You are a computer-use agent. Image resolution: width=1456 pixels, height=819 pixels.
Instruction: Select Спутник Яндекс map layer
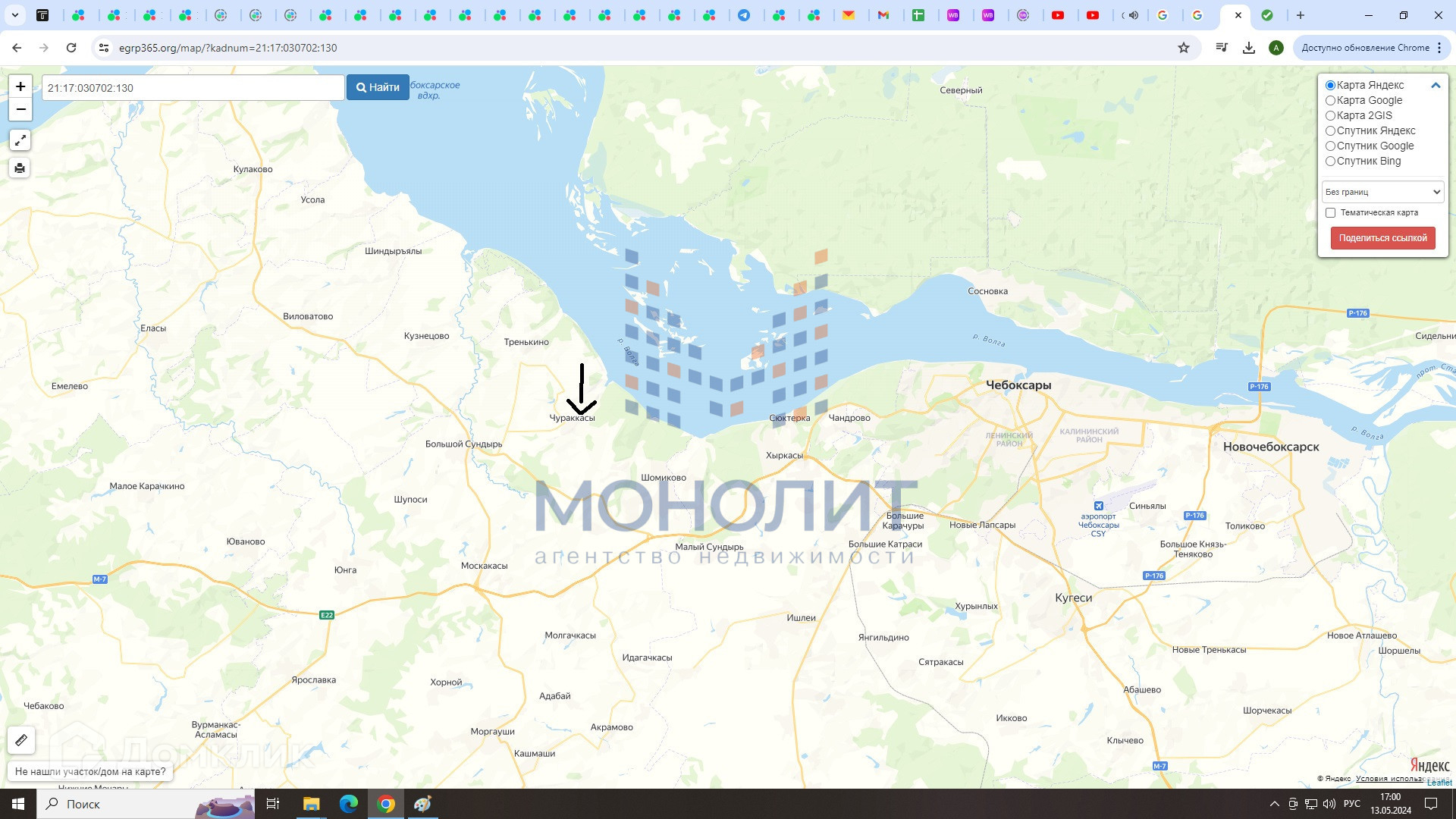pyautogui.click(x=1330, y=130)
